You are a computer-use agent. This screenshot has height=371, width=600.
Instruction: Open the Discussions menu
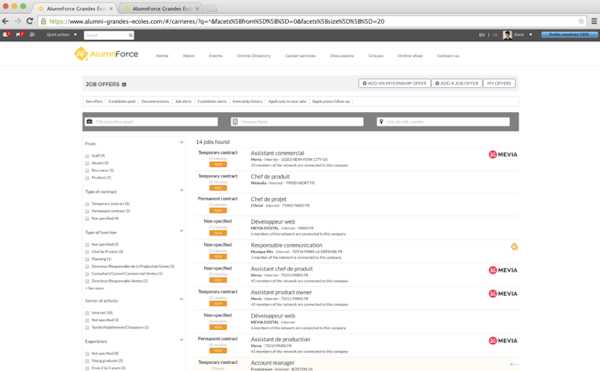point(342,56)
